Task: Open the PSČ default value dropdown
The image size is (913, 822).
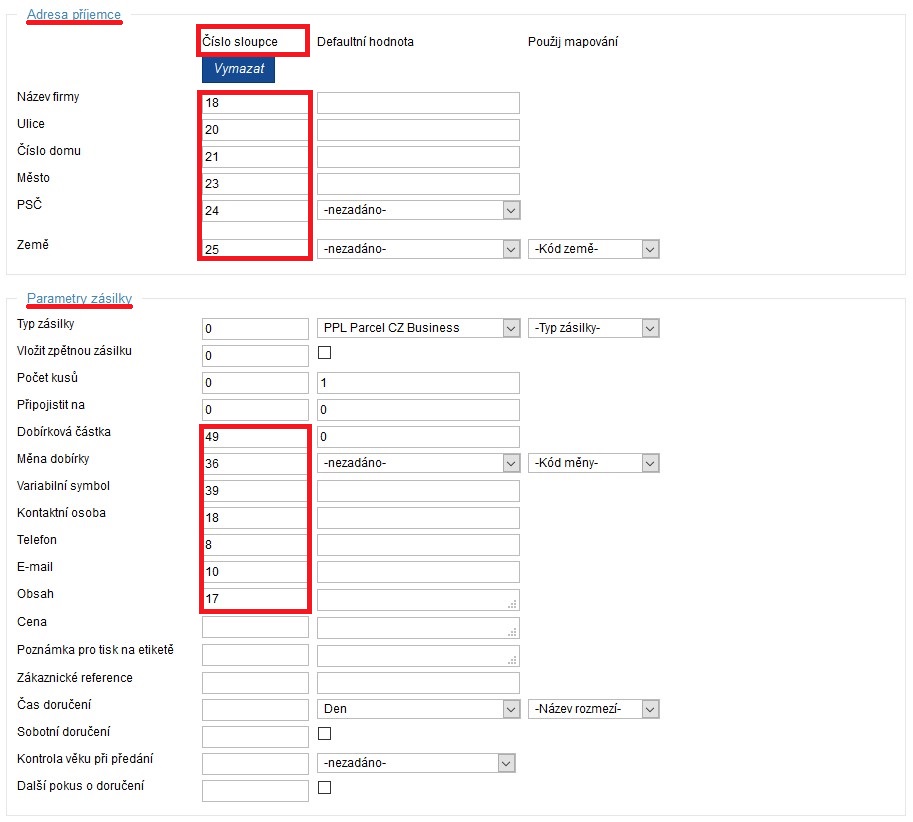Action: (418, 210)
